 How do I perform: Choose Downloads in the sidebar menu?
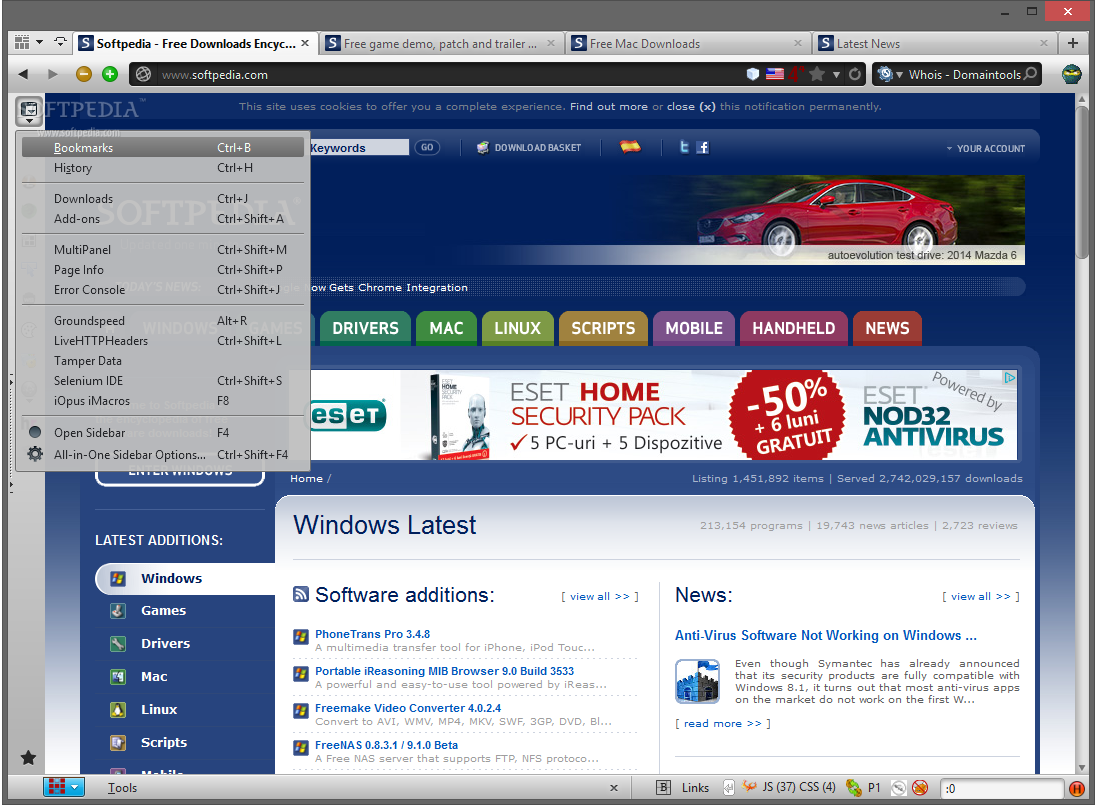pos(163,199)
